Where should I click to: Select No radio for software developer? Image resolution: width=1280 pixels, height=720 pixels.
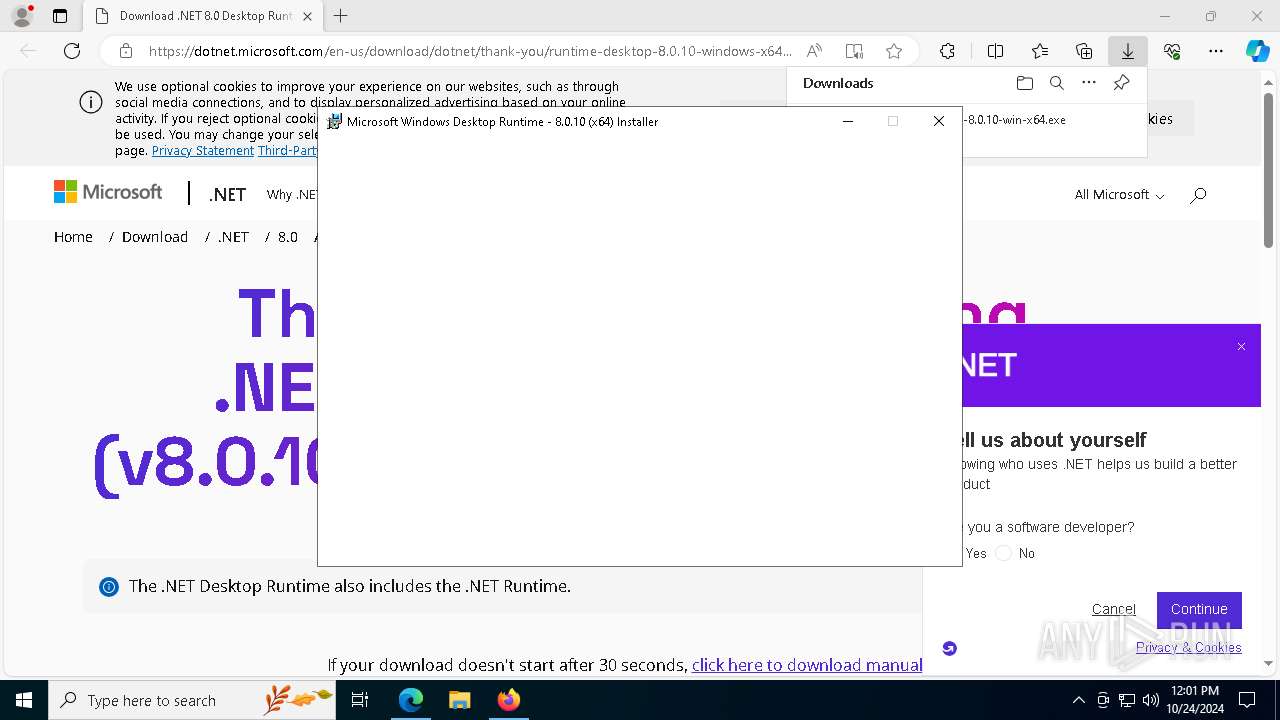click(1004, 553)
